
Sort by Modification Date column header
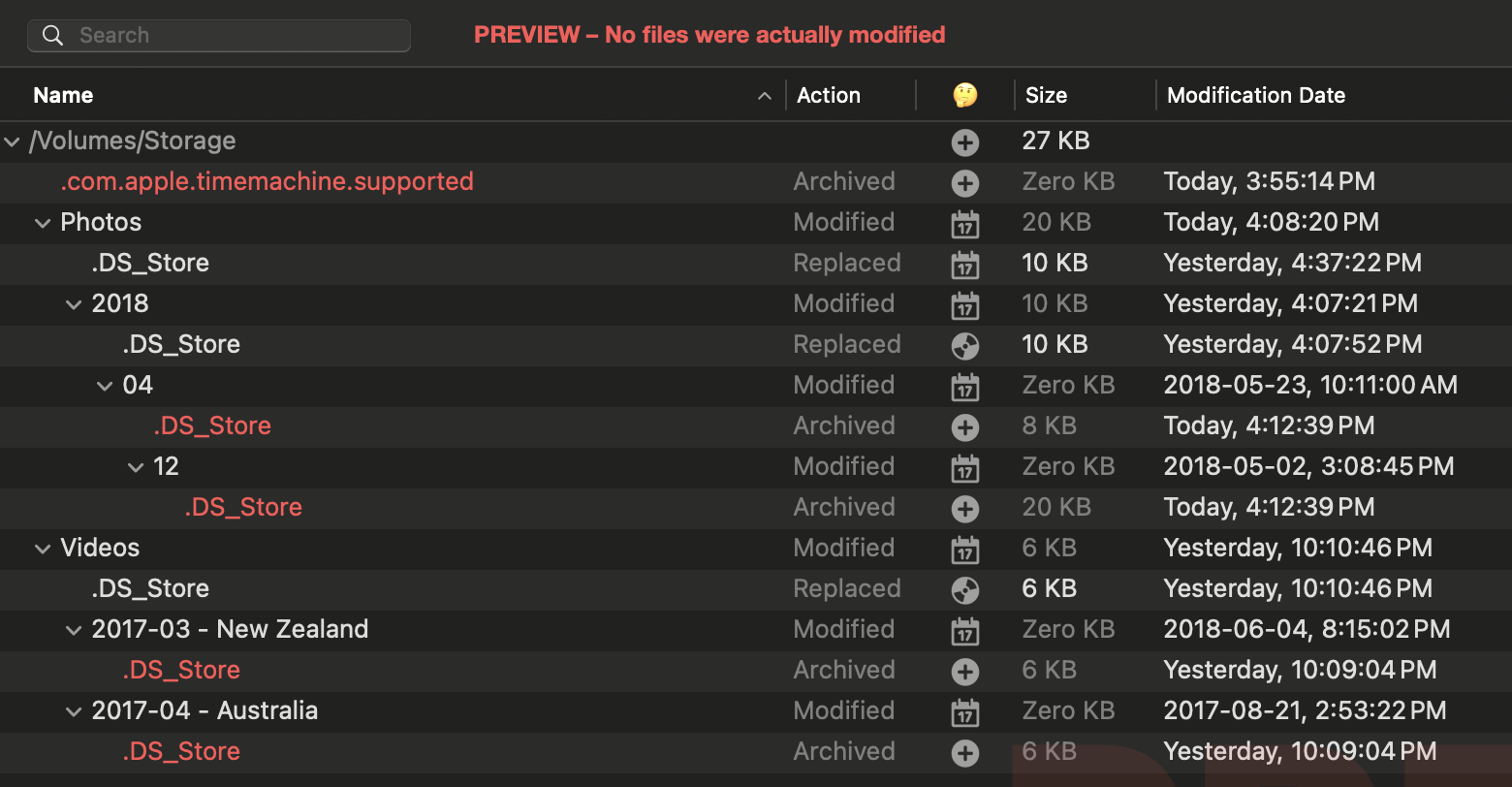tap(1255, 95)
